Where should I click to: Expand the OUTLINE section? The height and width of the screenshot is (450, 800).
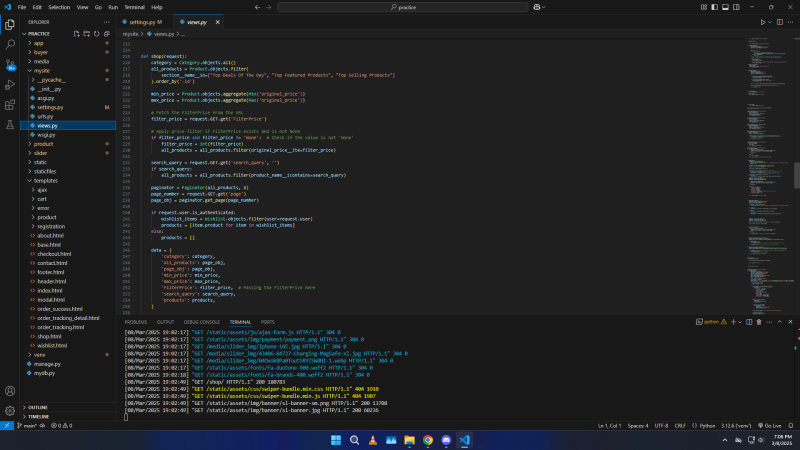coord(38,407)
